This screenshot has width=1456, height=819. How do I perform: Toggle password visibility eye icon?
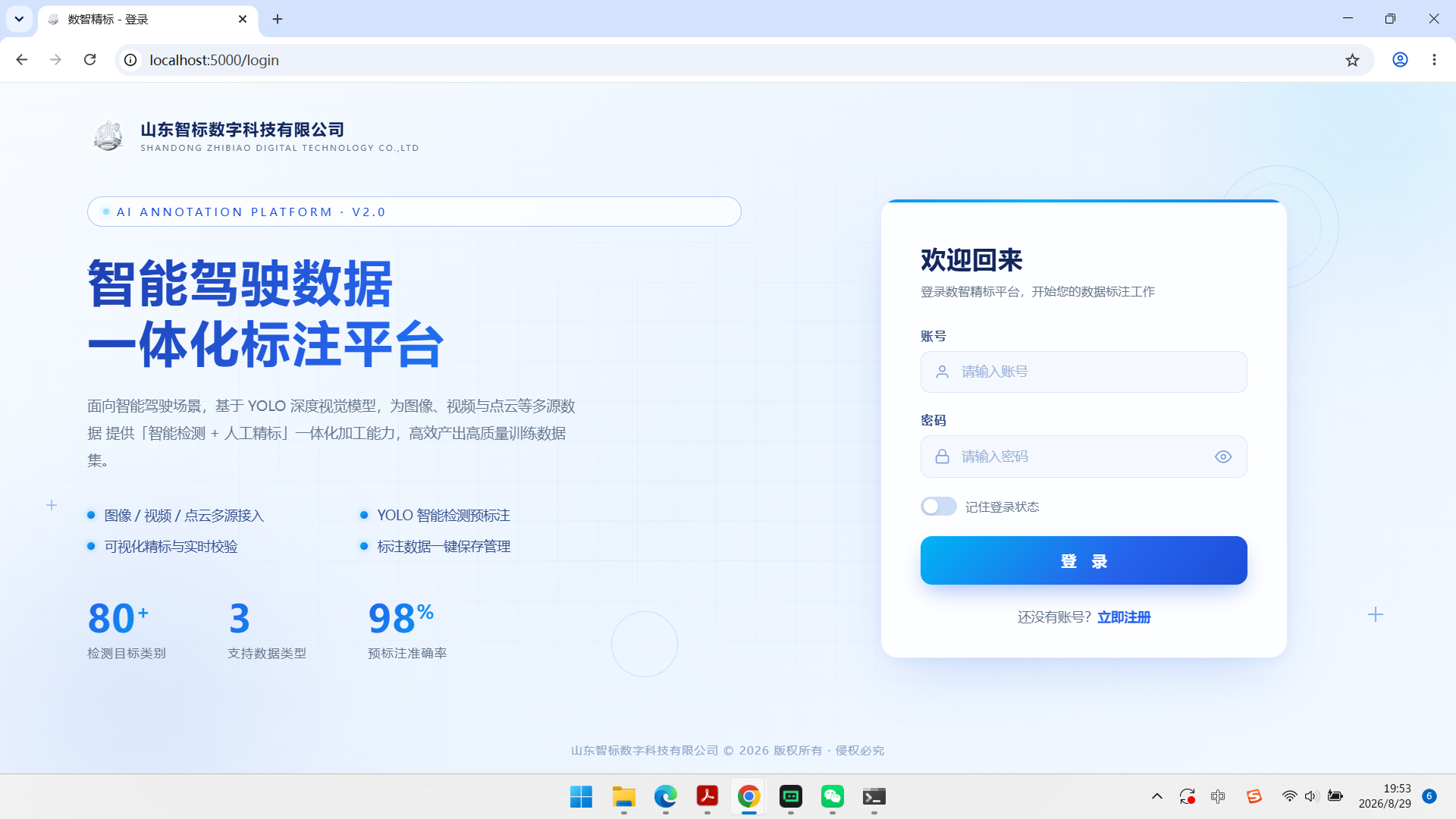click(1223, 457)
